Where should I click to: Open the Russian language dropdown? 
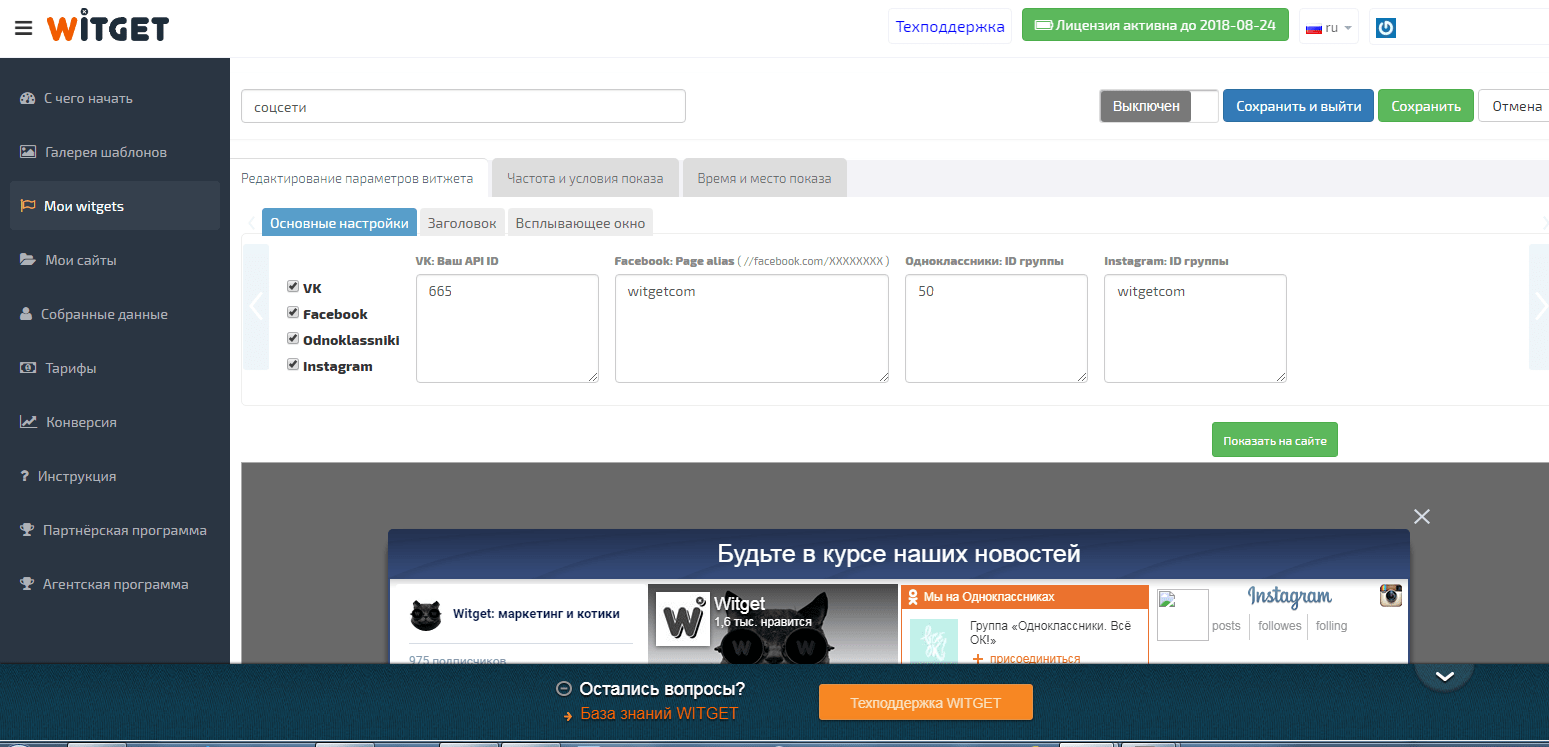(x=1329, y=27)
